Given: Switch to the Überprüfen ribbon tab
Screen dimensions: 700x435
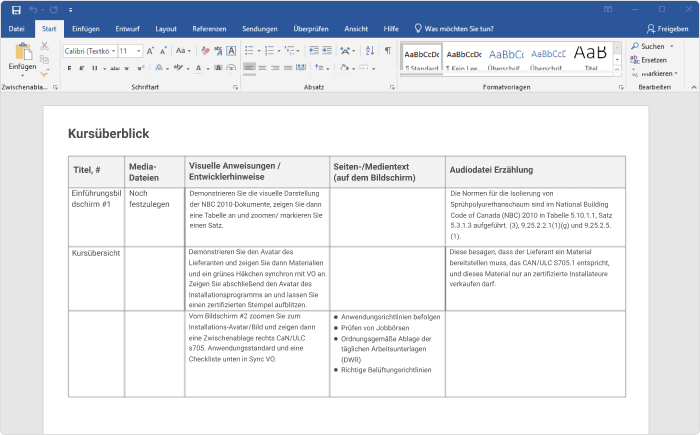Looking at the screenshot, I should point(311,29).
